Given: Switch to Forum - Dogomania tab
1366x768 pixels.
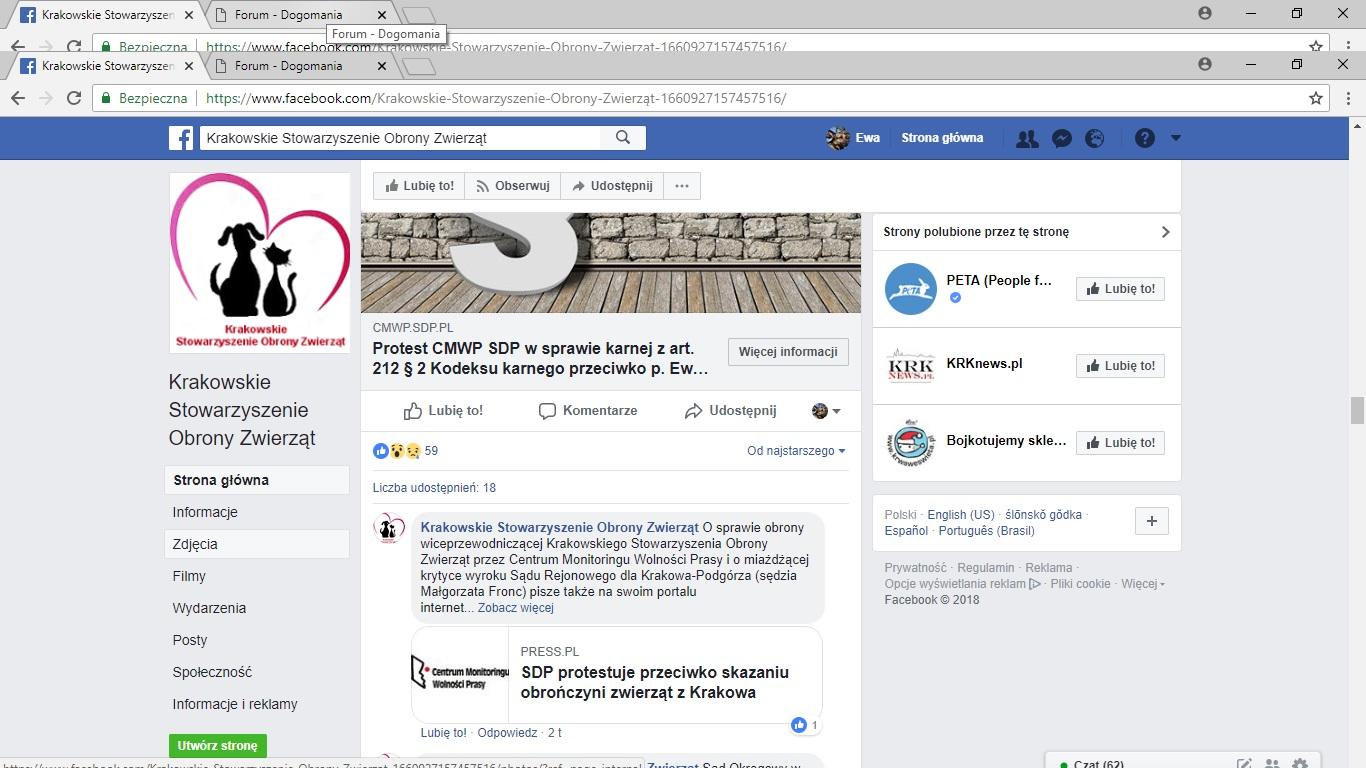Looking at the screenshot, I should [288, 66].
